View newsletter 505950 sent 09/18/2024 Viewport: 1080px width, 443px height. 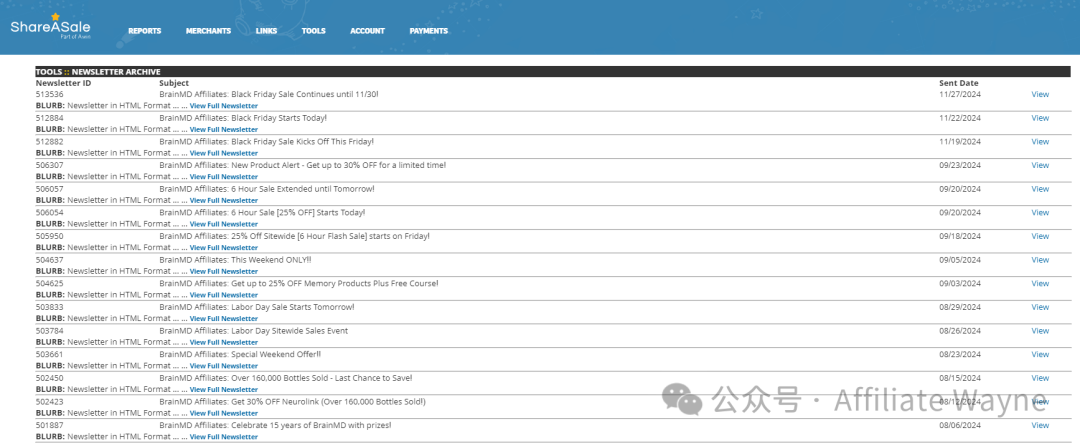point(1040,236)
